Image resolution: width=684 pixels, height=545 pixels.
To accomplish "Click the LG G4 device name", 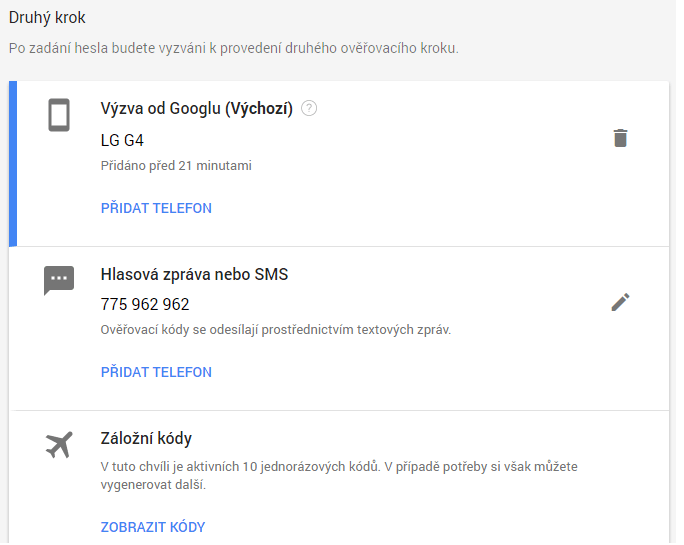I will tap(122, 141).
